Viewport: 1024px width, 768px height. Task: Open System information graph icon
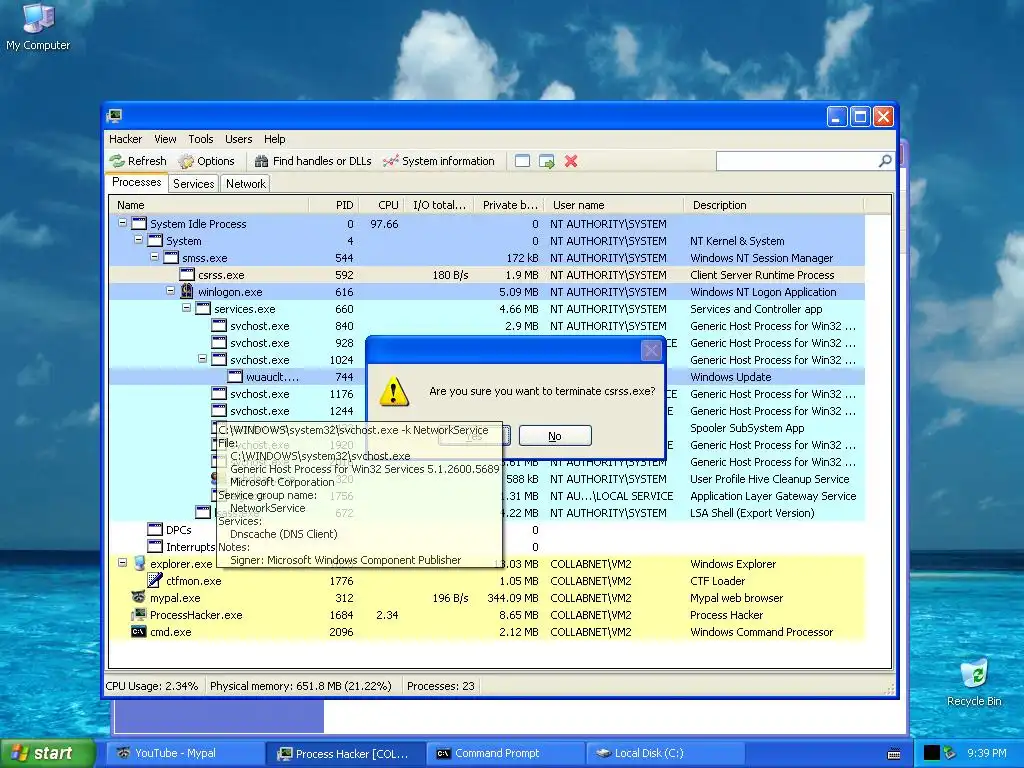391,161
